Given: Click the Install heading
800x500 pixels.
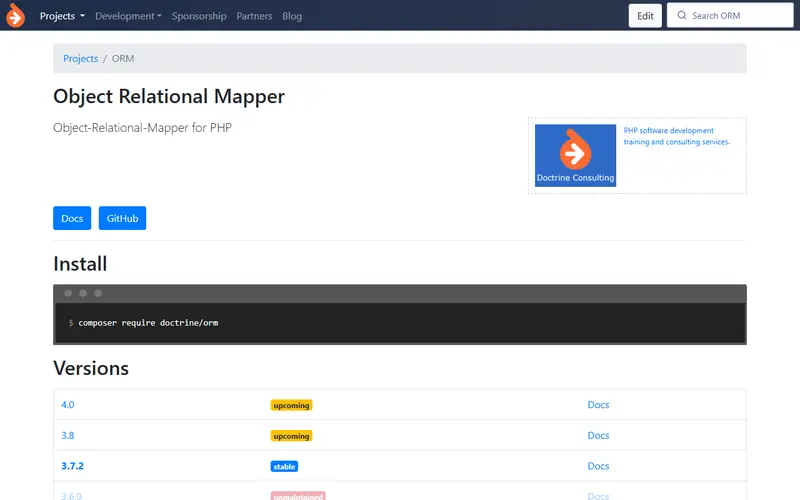Looking at the screenshot, I should point(80,264).
